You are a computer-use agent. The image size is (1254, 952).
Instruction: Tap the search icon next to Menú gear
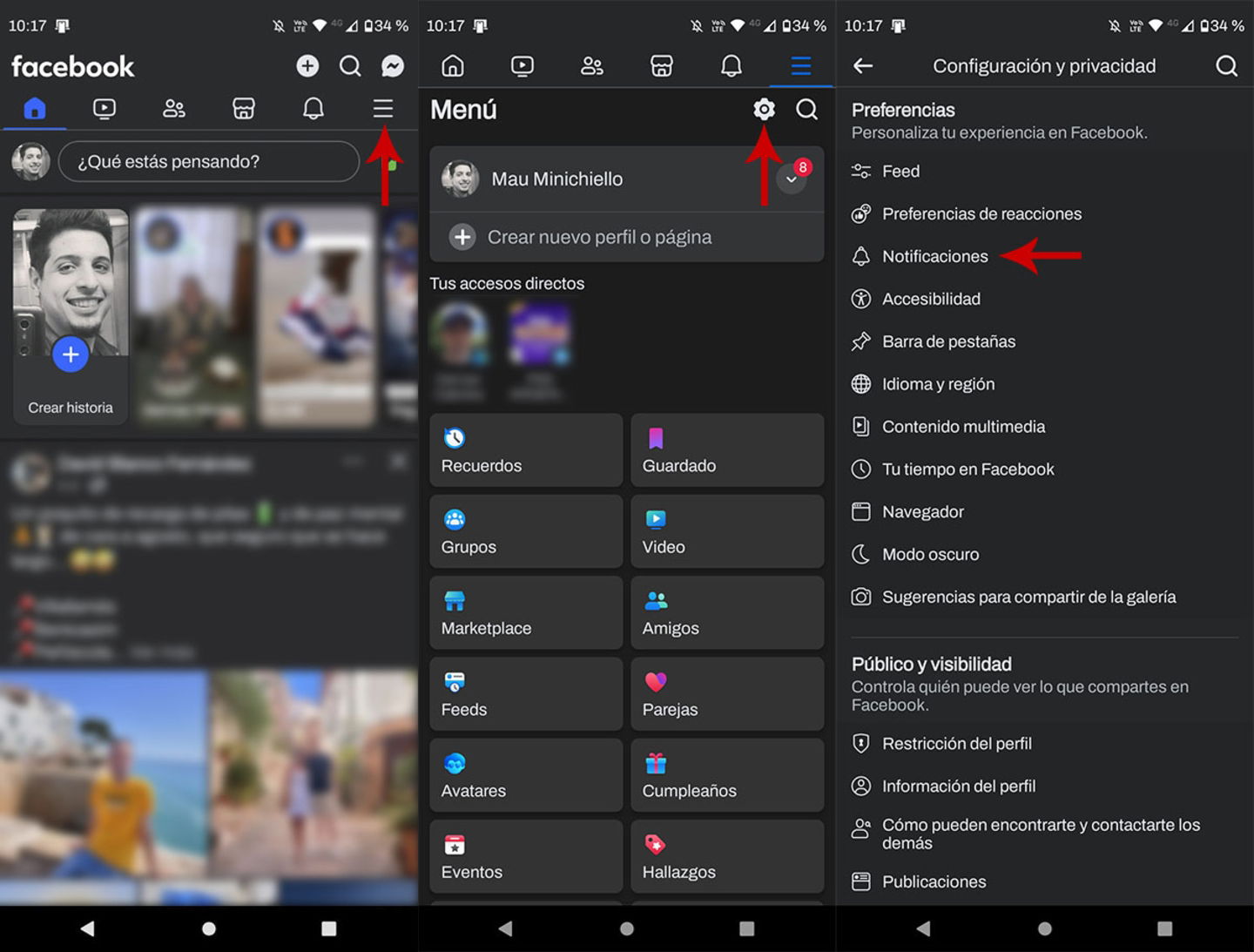(807, 110)
